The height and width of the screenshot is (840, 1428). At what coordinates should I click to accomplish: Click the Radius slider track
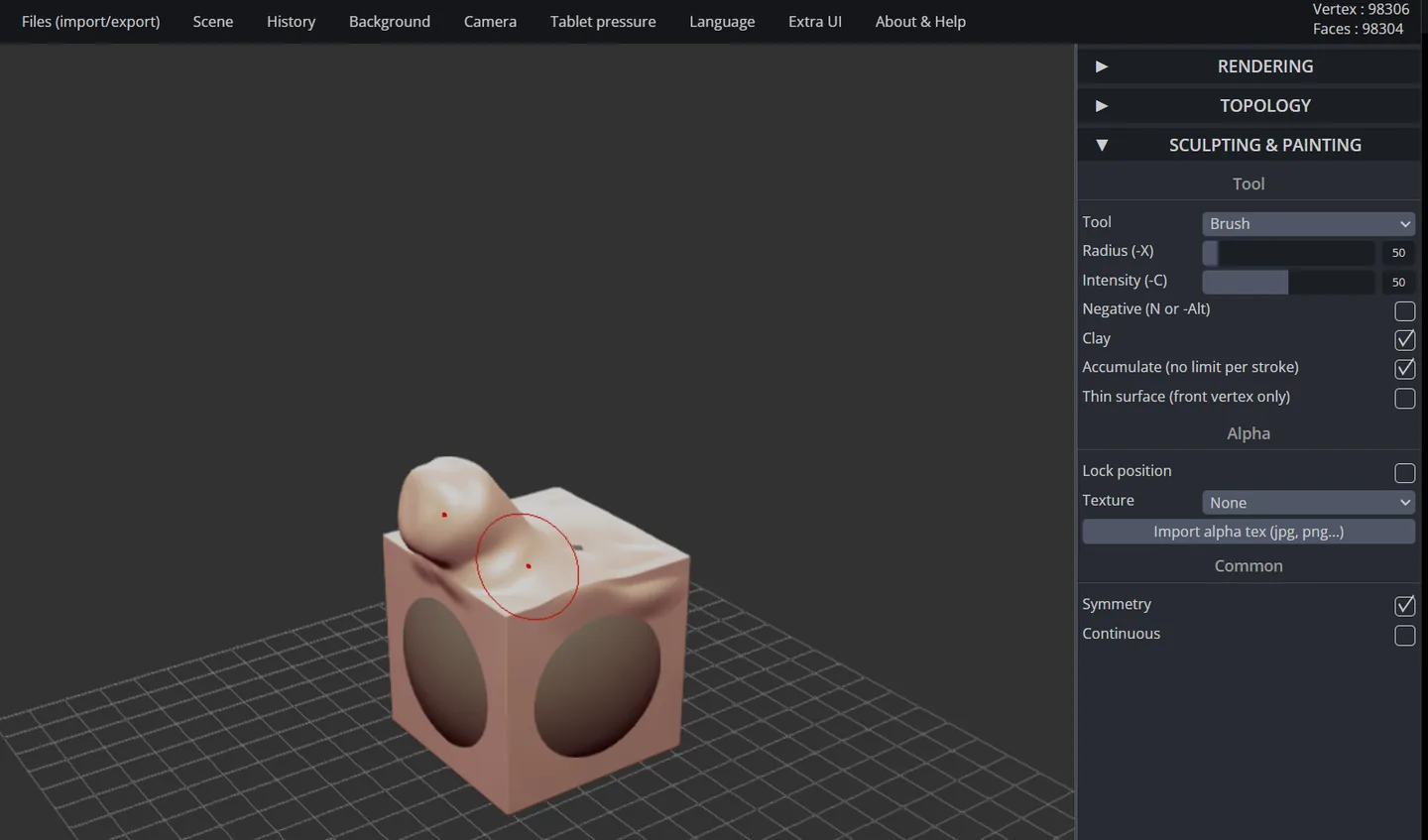click(1288, 253)
